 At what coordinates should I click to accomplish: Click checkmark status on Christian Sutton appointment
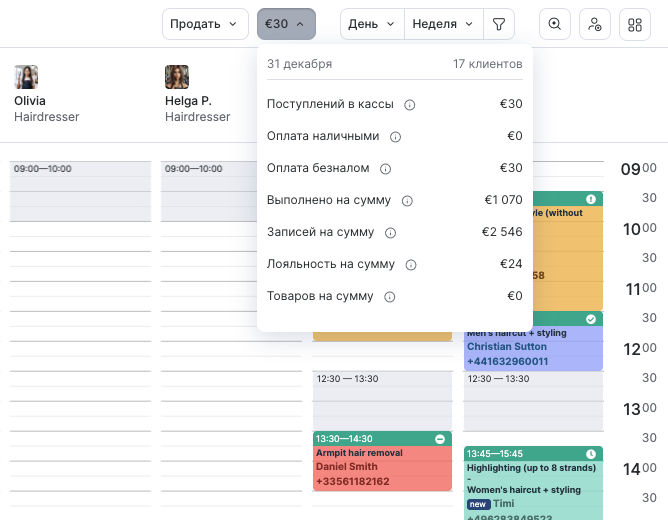590,319
